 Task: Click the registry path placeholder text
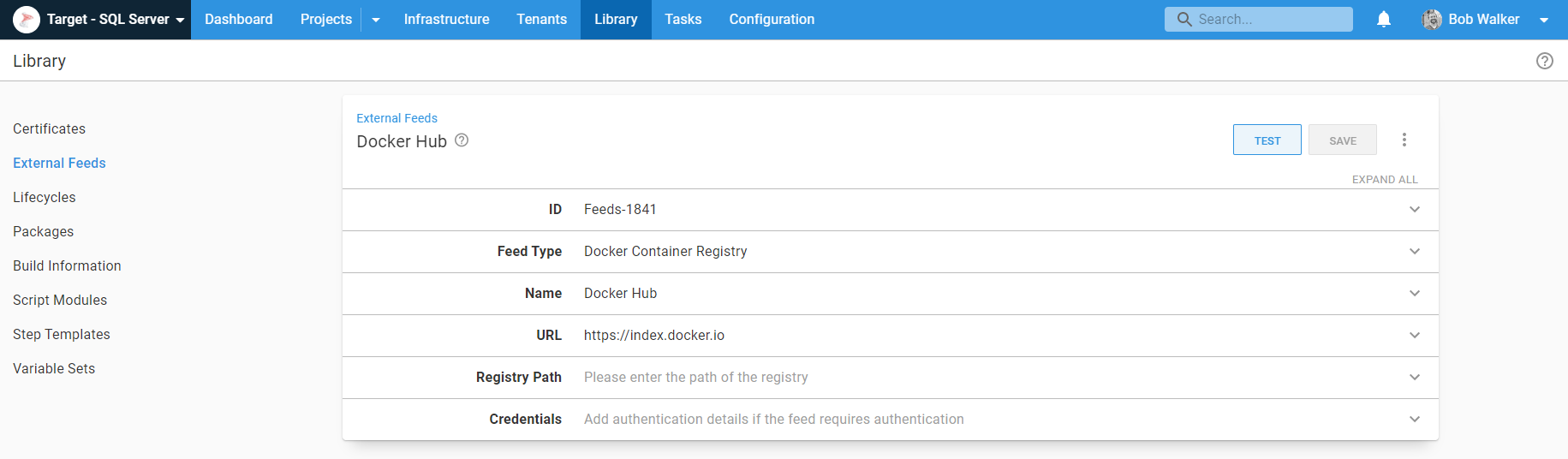[x=695, y=377]
